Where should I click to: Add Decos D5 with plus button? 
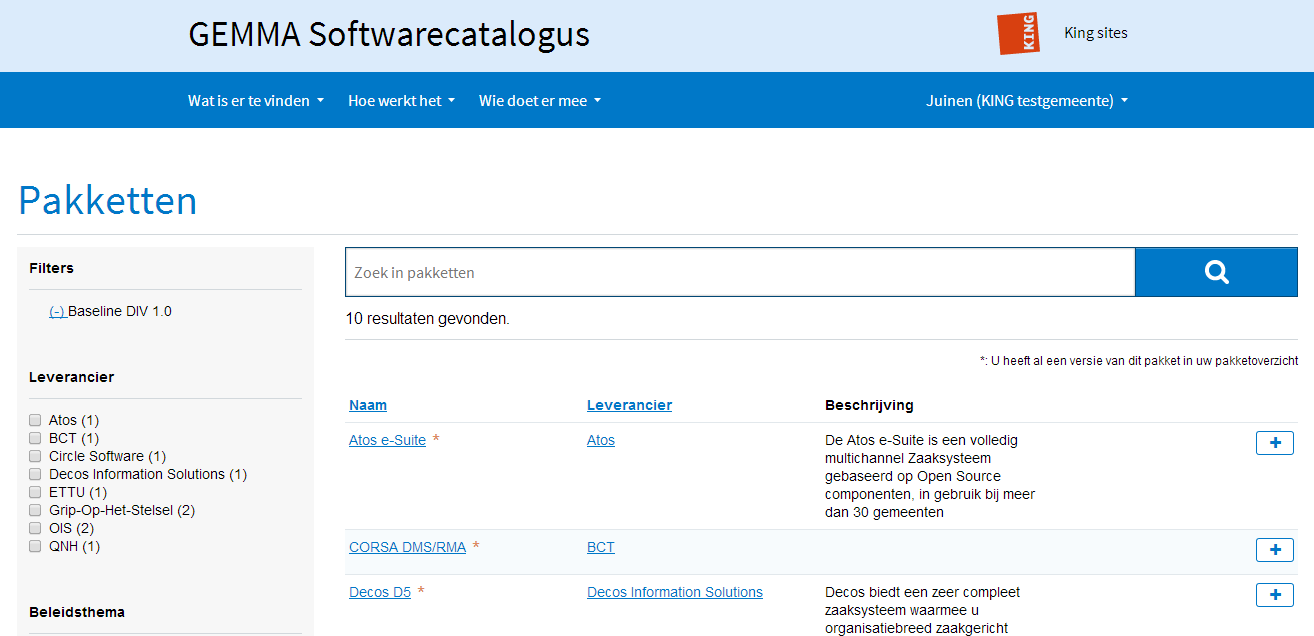coord(1275,595)
